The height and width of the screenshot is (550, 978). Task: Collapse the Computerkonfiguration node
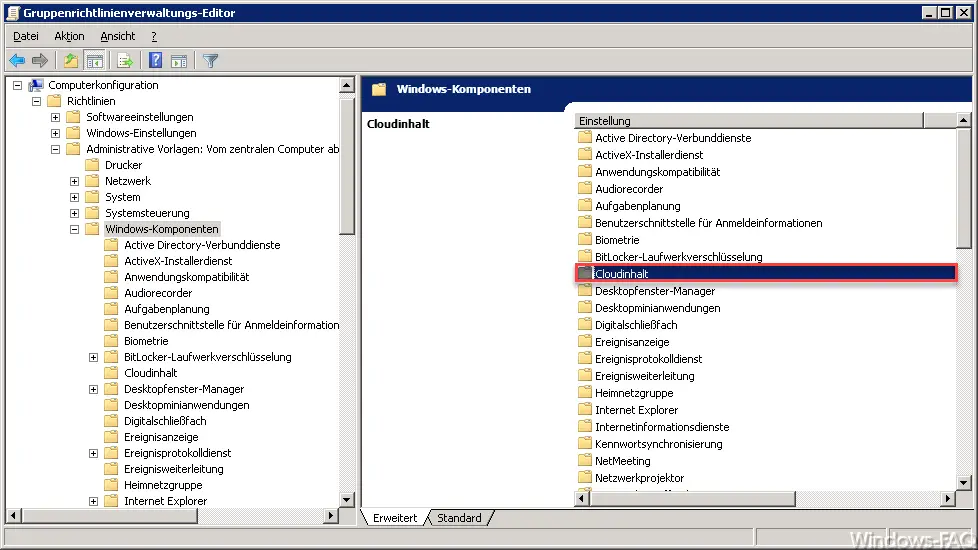17,85
